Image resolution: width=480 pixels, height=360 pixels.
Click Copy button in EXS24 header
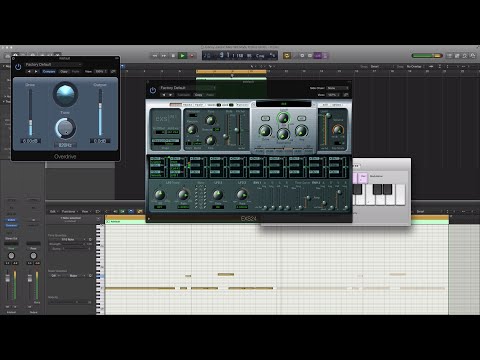tap(199, 95)
